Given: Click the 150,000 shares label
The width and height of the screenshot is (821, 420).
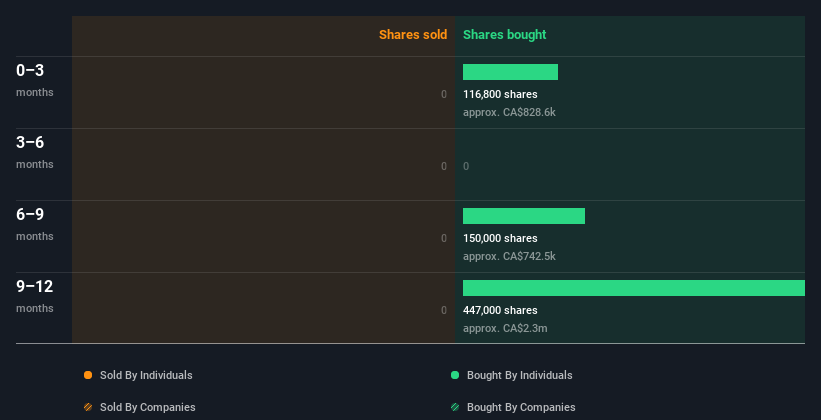Looking at the screenshot, I should click(500, 238).
